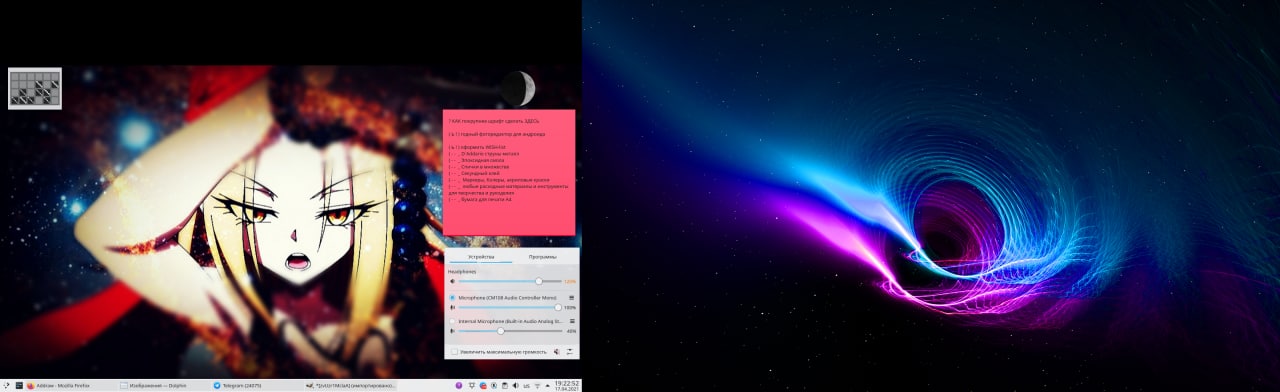This screenshot has width=1280, height=392.
Task: Click the Microphone 100% level value
Action: click(570, 308)
